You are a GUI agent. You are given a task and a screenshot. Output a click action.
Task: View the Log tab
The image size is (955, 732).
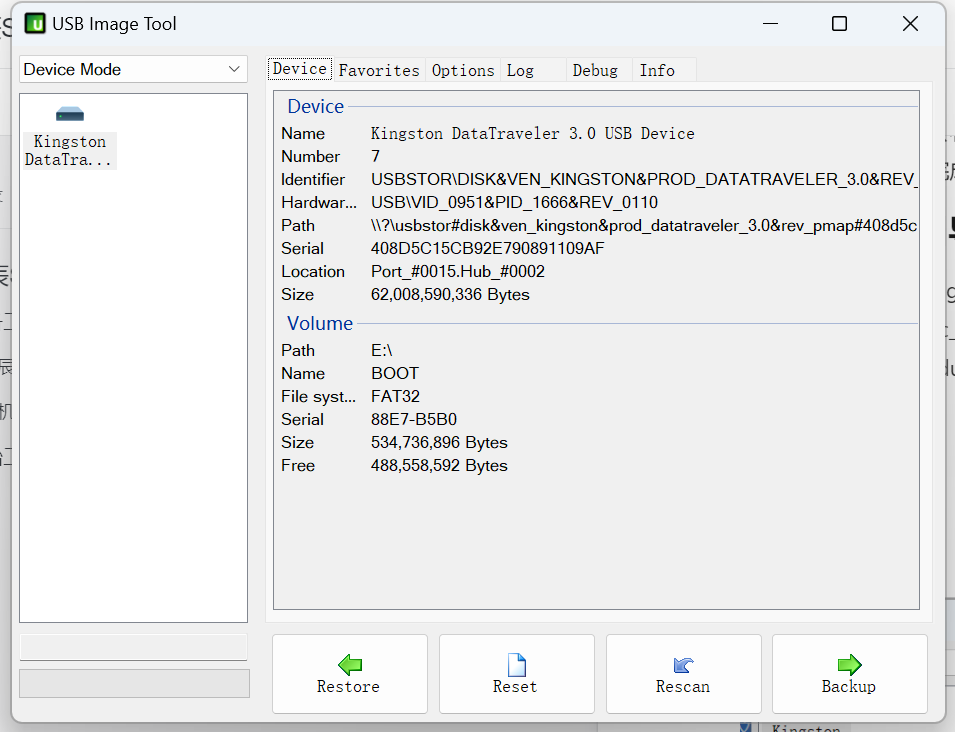click(520, 70)
